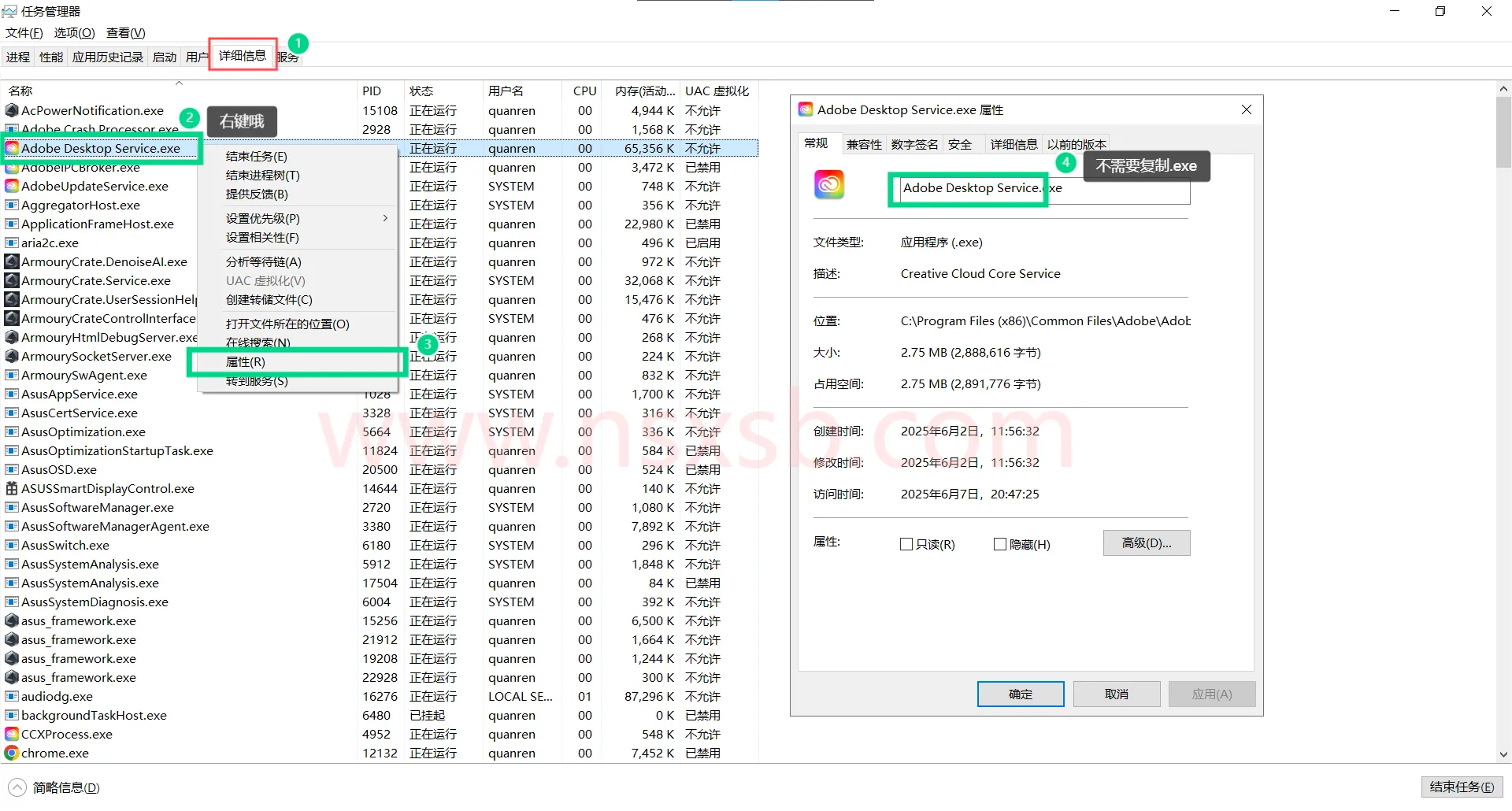Screen dimensions: 1512x811
Task: Choose 打开文件所在的位置(O) in context menu
Action: pyautogui.click(x=298, y=324)
